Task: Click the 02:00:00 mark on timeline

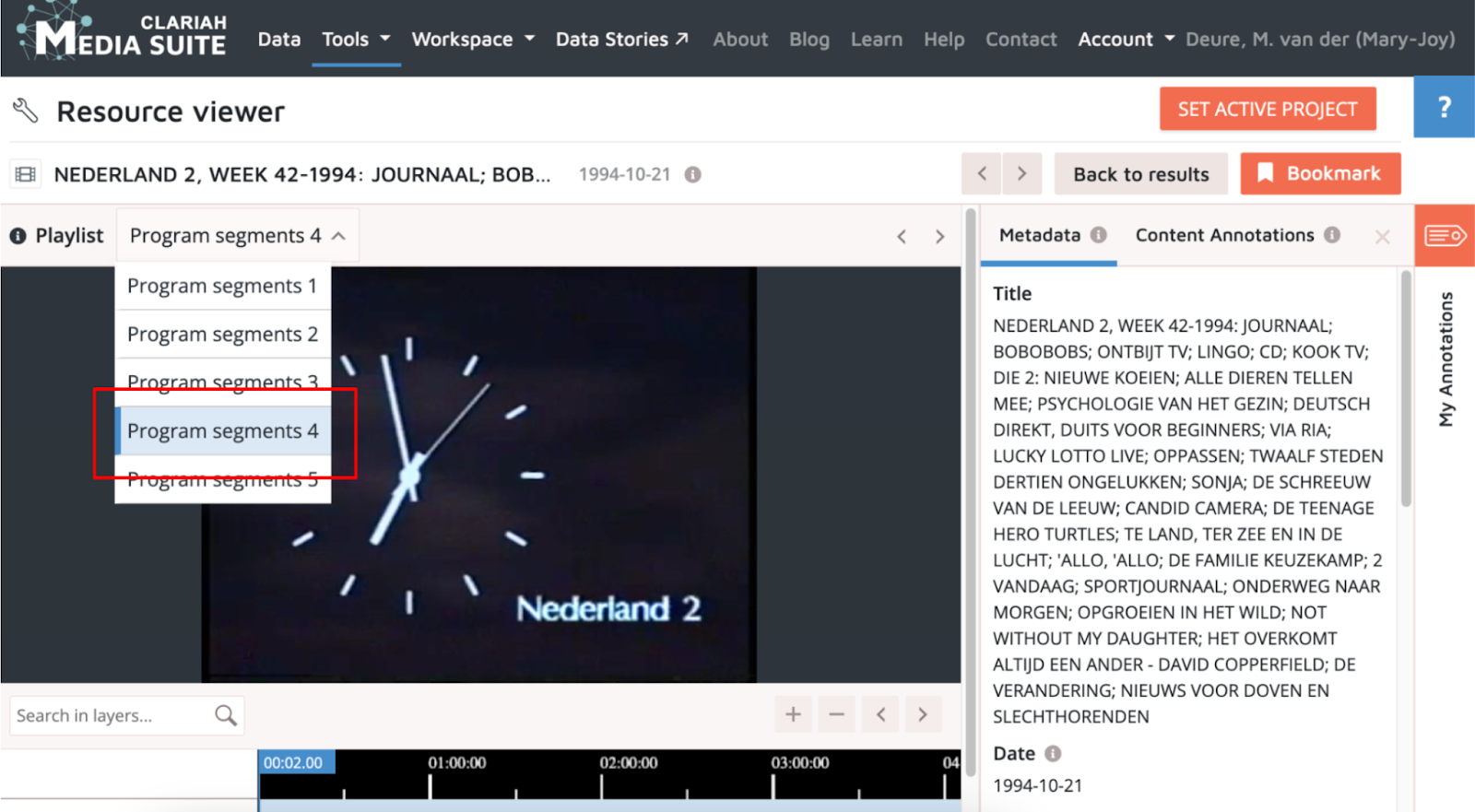Action: (x=629, y=763)
